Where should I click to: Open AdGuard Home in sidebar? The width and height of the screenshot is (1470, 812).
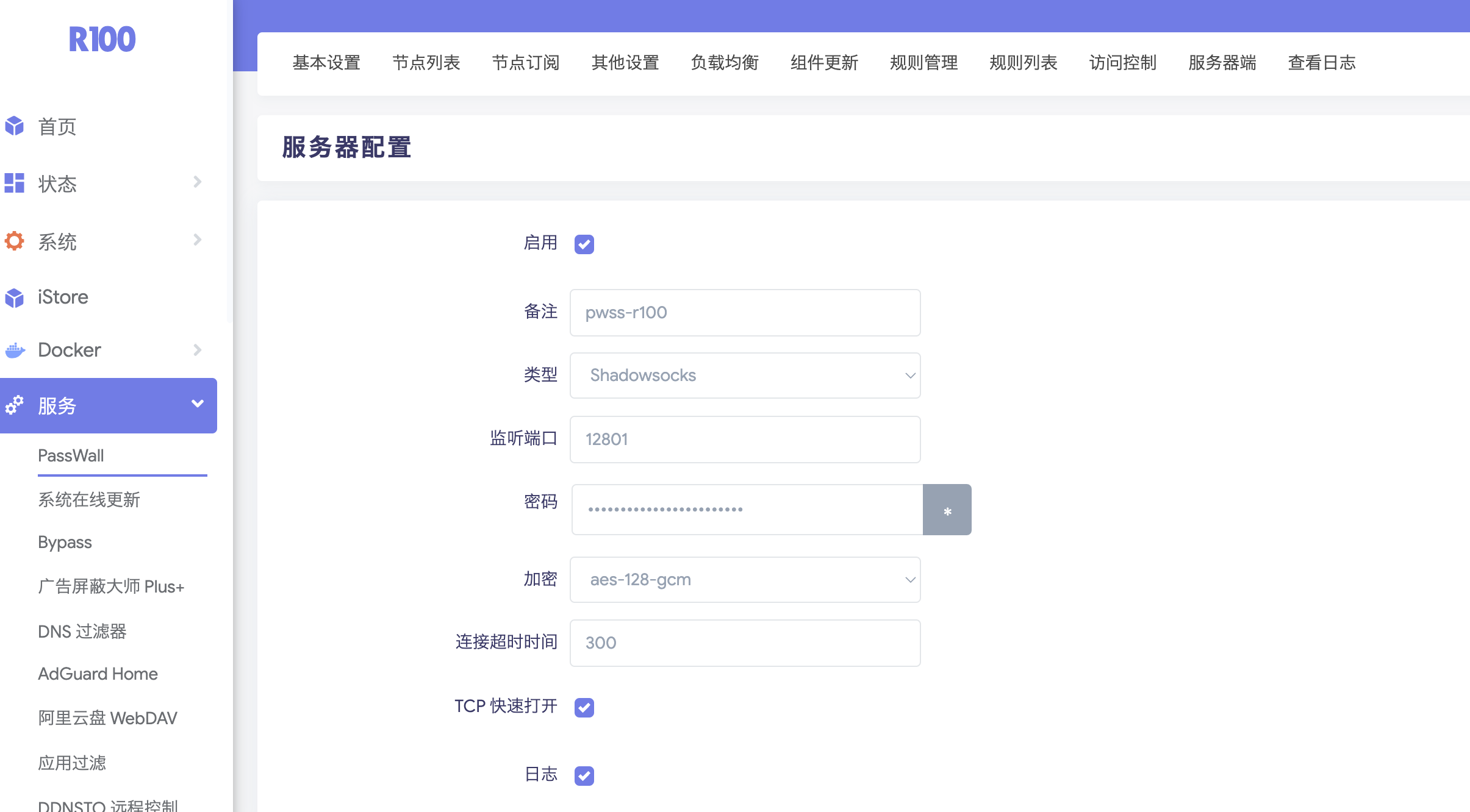(98, 674)
